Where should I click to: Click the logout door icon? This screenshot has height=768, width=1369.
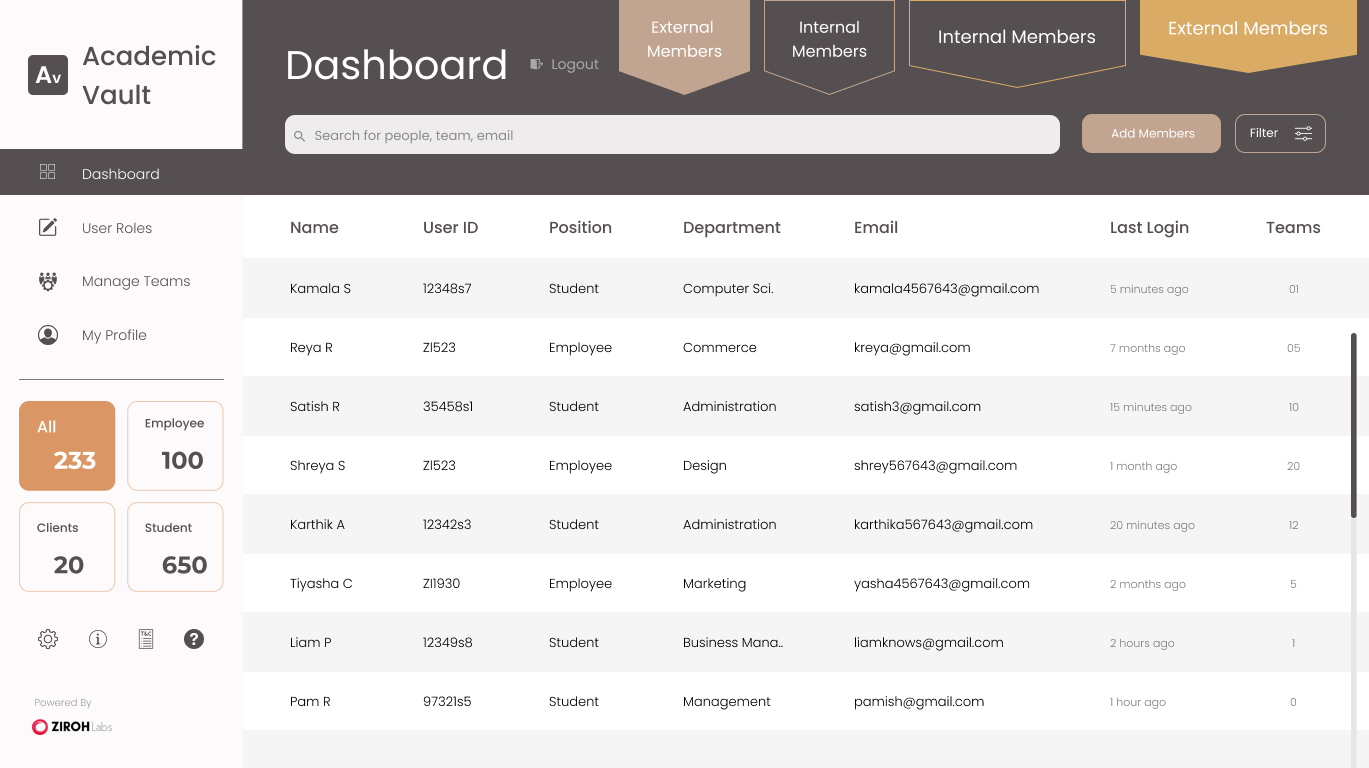[x=537, y=64]
